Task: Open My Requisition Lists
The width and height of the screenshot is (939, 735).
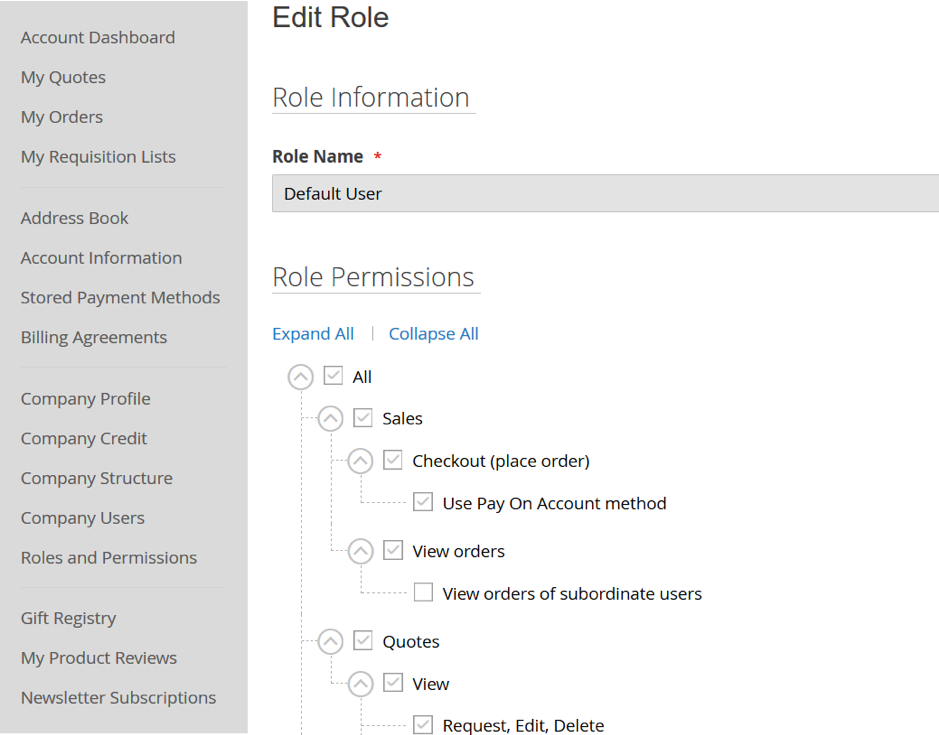Action: (x=98, y=157)
